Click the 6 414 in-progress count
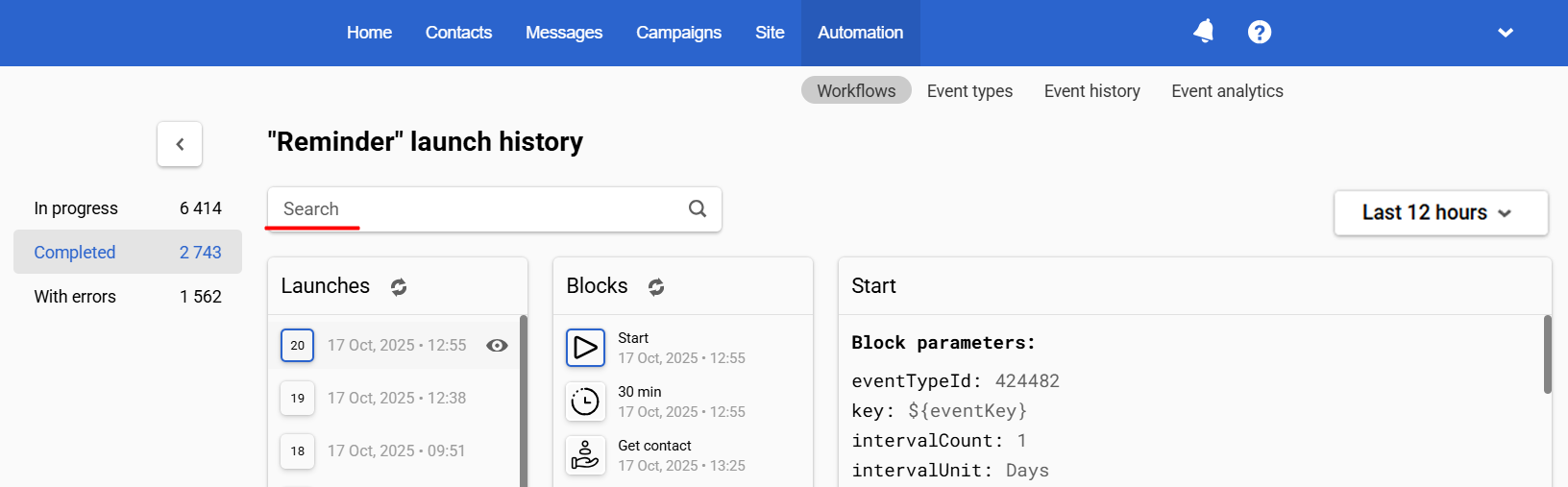Screen dimensions: 1568x487 tap(201, 208)
